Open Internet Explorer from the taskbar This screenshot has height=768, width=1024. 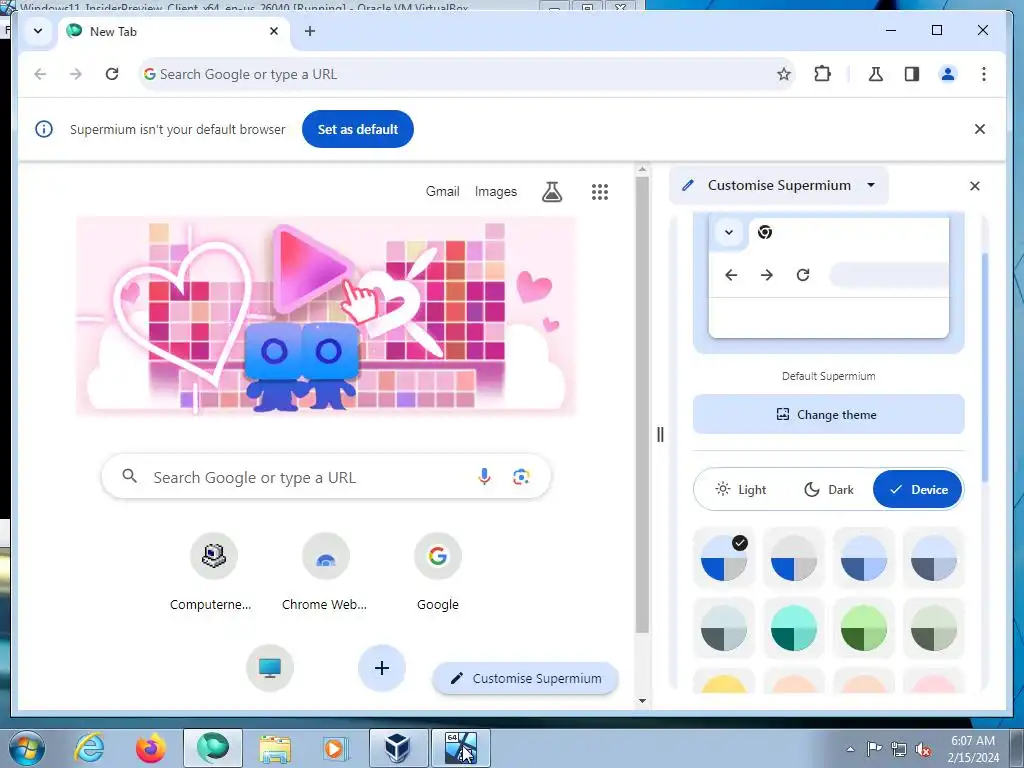pyautogui.click(x=89, y=747)
